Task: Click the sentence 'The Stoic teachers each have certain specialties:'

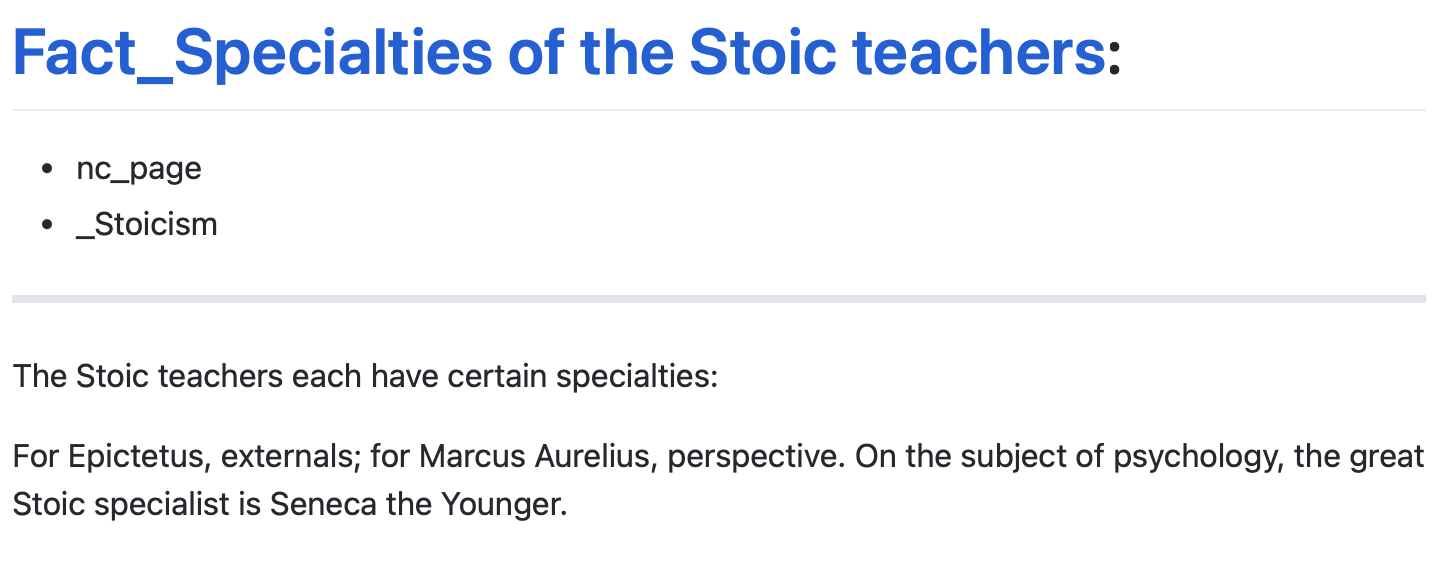Action: pyautogui.click(x=365, y=377)
